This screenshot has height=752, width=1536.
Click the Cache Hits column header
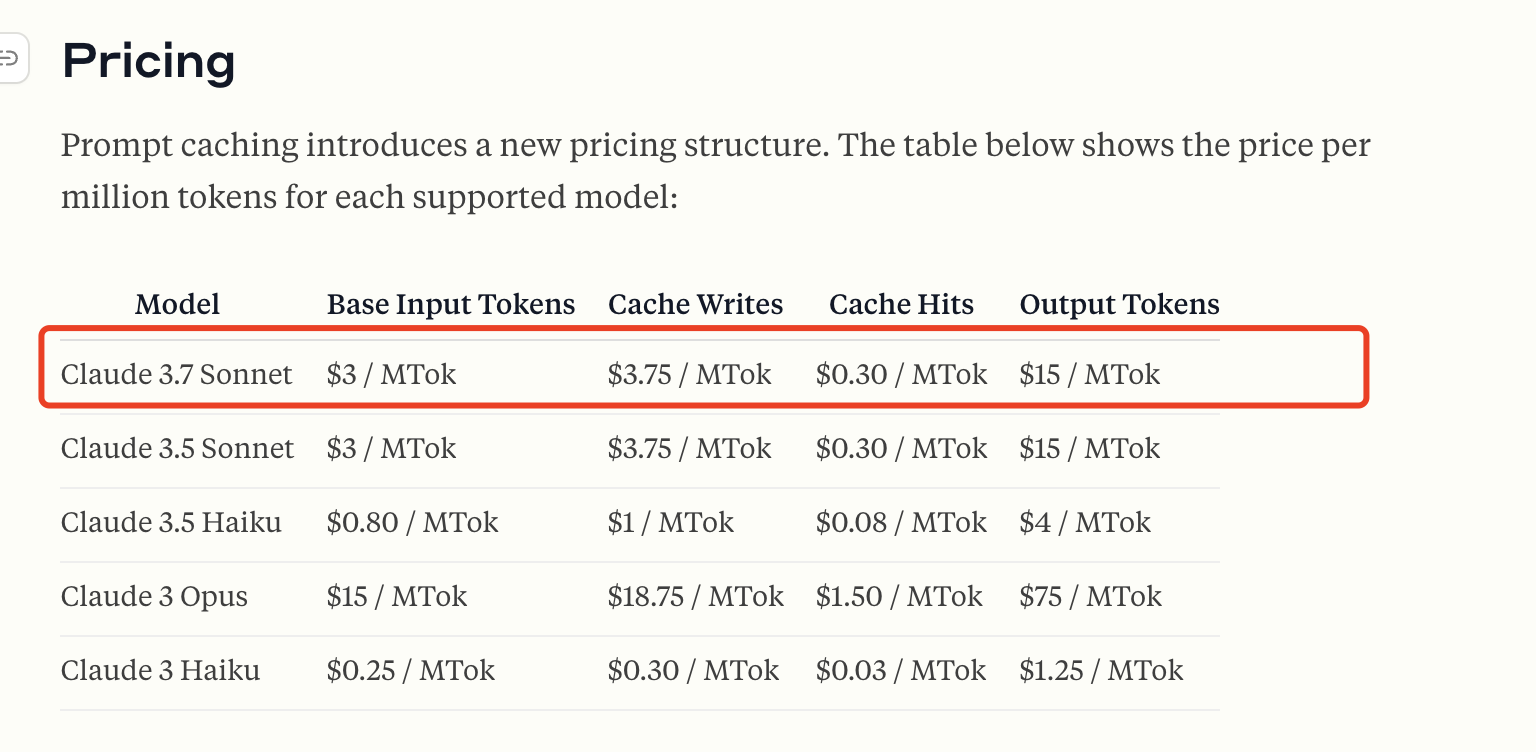point(901,304)
